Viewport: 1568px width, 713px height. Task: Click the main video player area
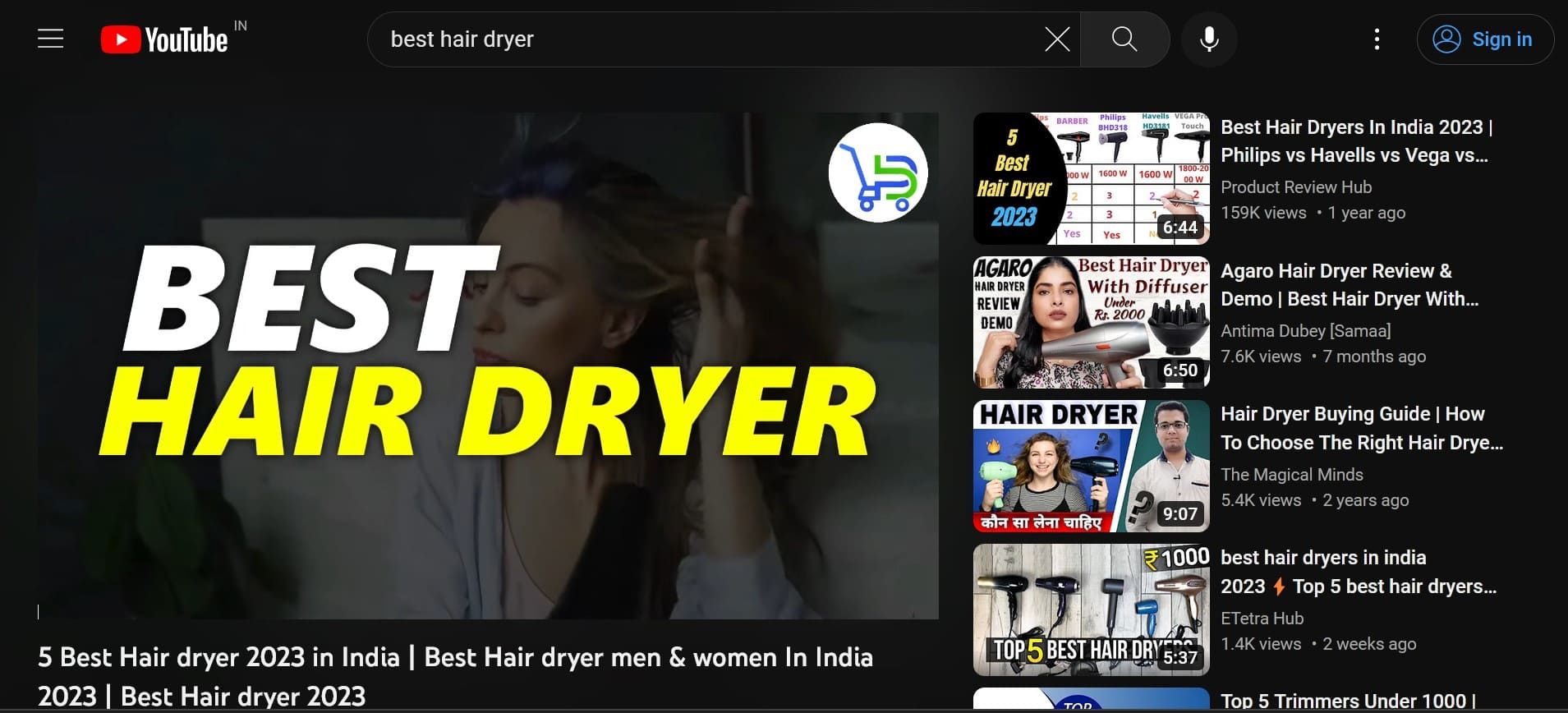coord(488,366)
